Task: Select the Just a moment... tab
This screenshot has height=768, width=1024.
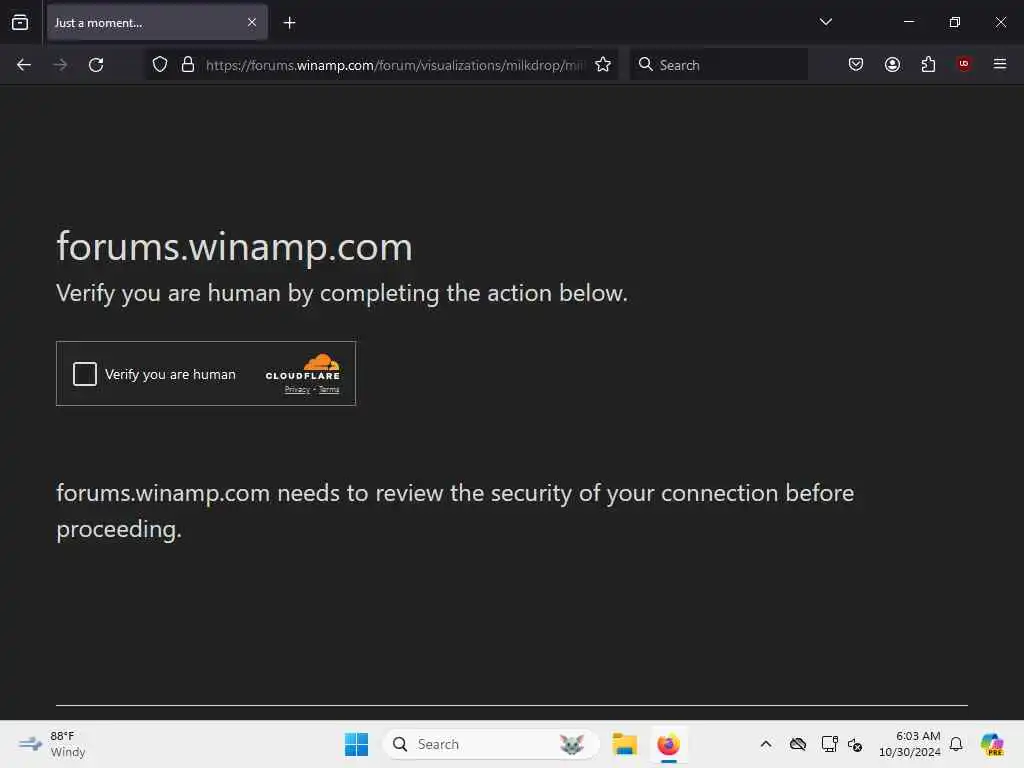Action: (x=157, y=23)
